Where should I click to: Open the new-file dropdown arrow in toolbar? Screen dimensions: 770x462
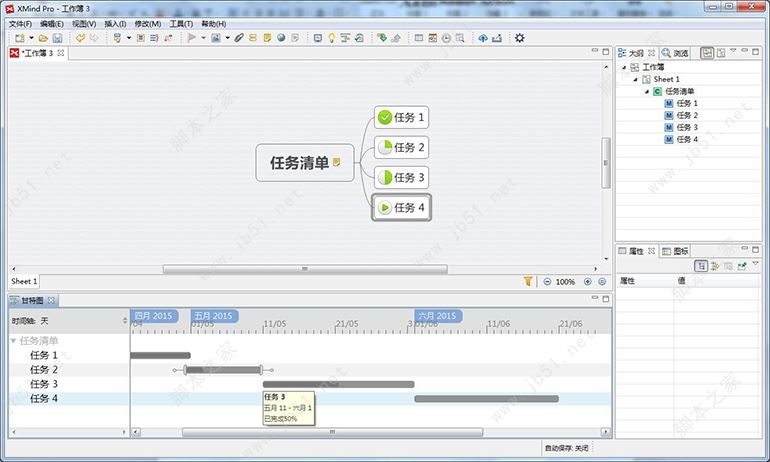click(x=31, y=38)
